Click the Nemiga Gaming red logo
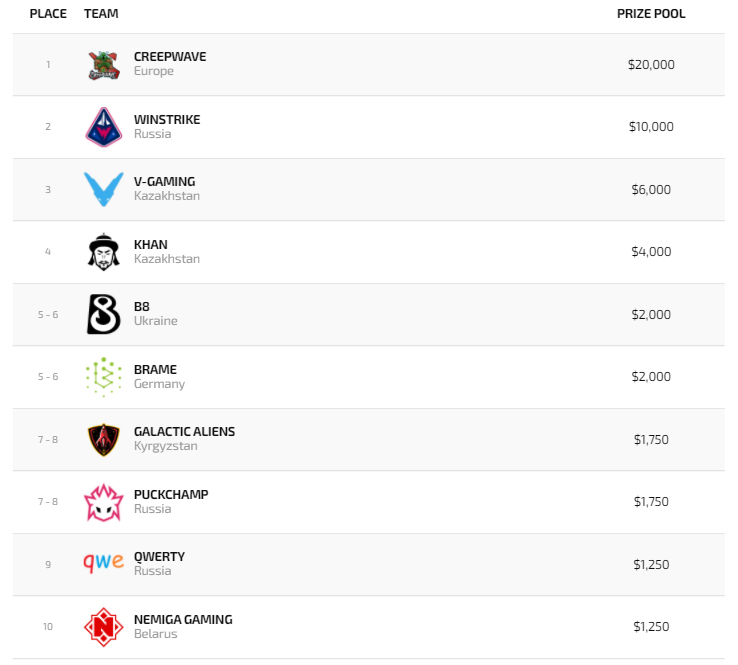Viewport: 738px width, 665px height. [x=103, y=627]
